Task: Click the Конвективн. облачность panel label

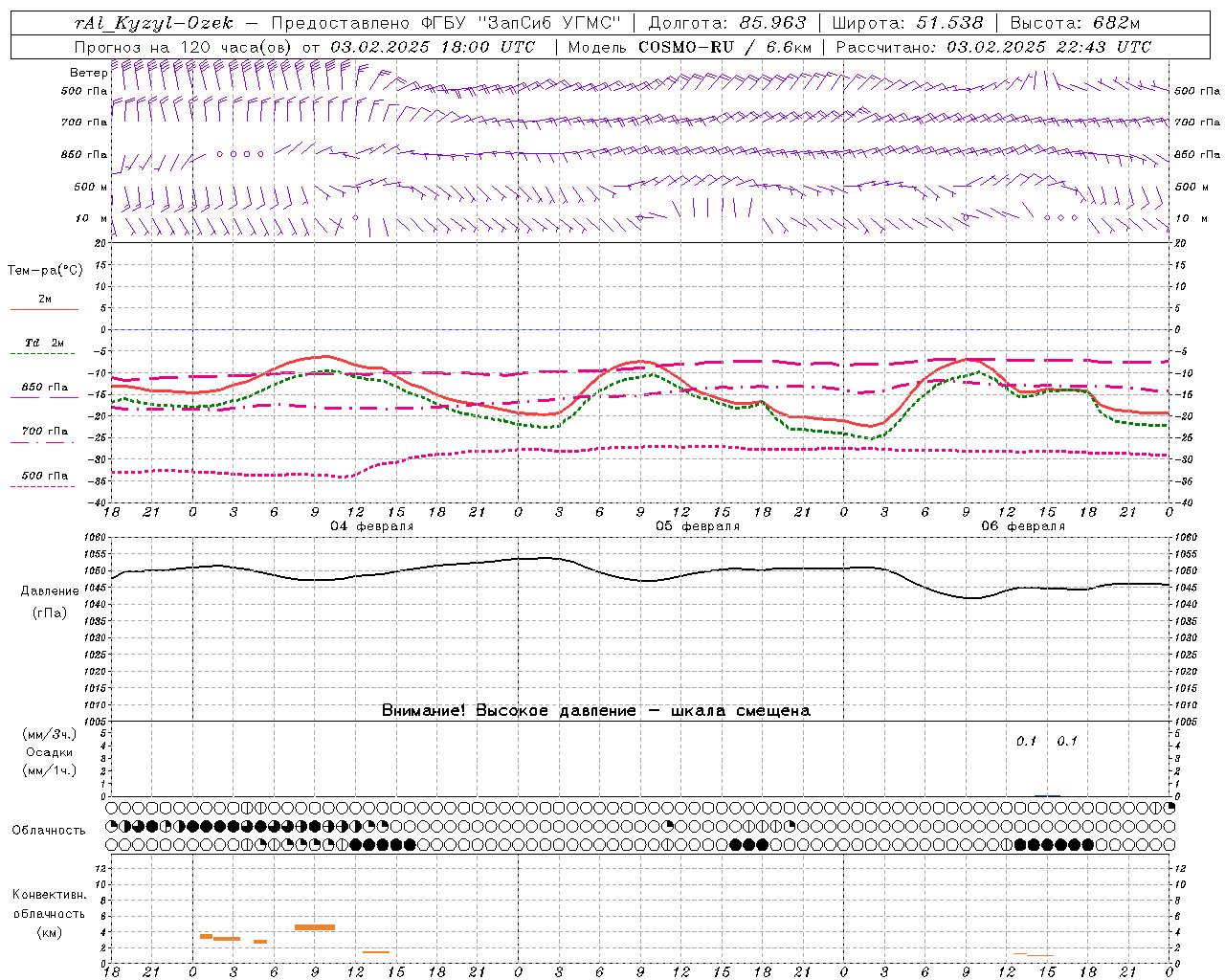Action: 50,904
